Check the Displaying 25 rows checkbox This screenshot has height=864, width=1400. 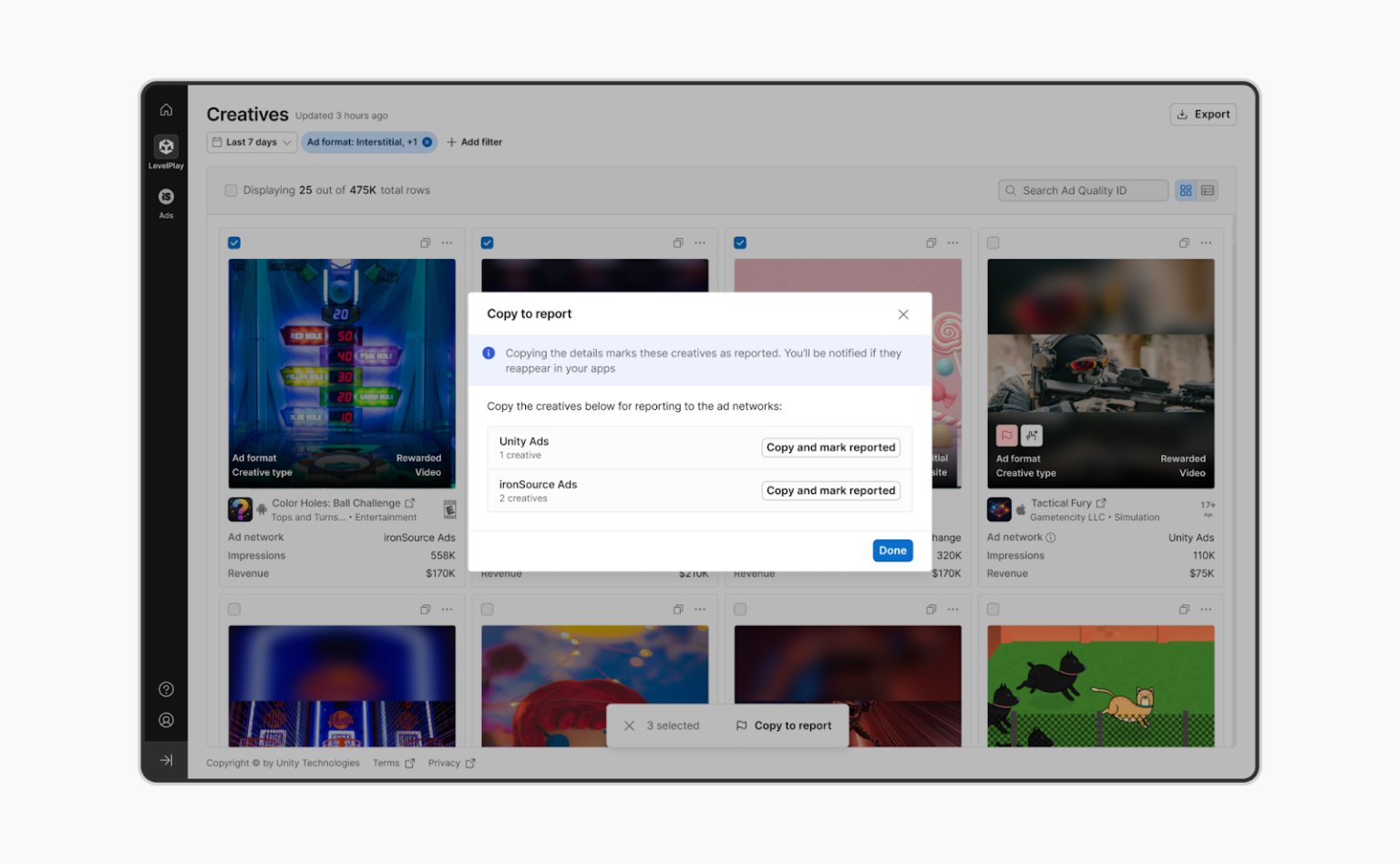coord(231,190)
